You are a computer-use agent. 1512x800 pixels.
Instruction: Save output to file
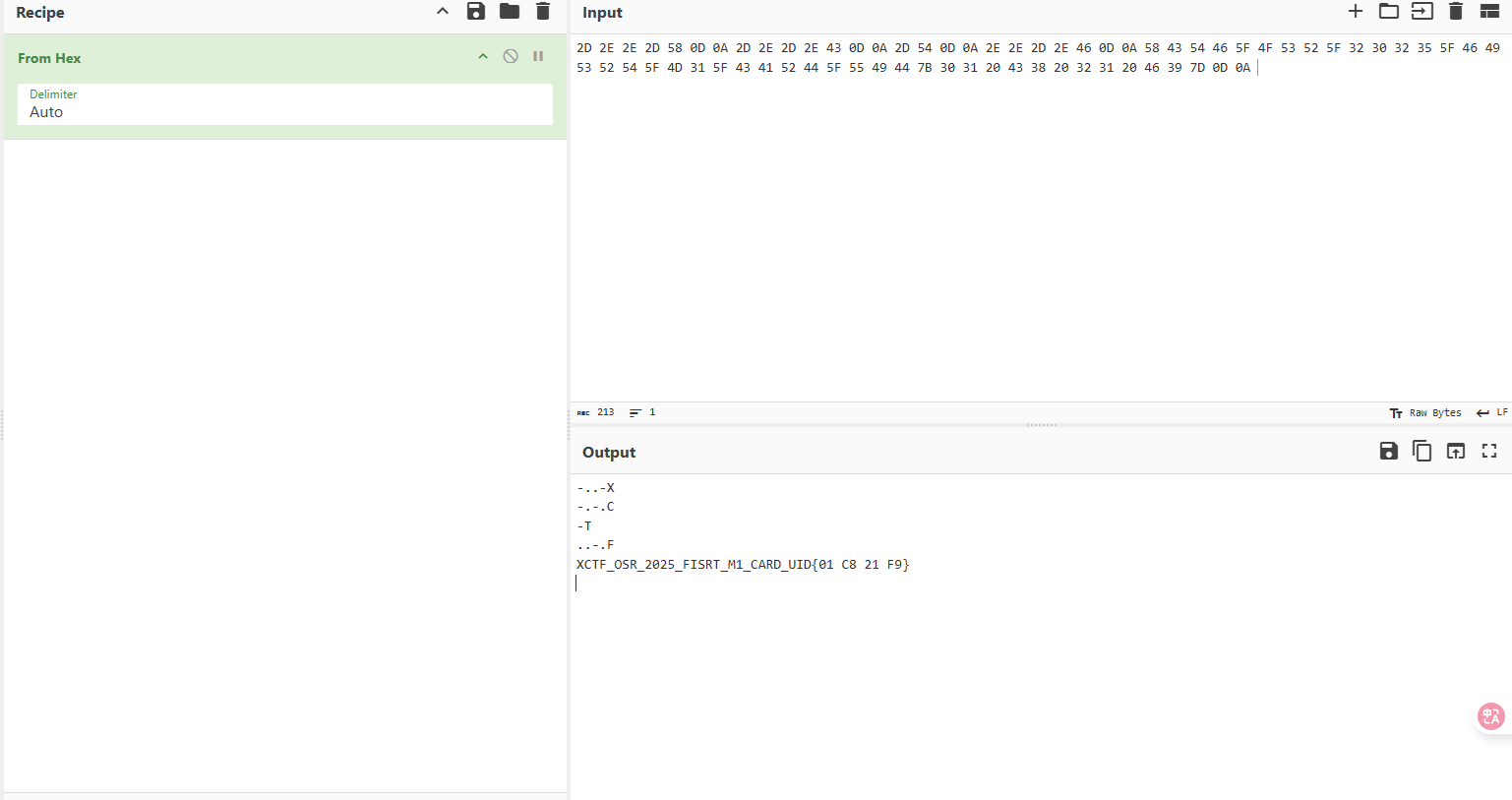click(x=1389, y=452)
